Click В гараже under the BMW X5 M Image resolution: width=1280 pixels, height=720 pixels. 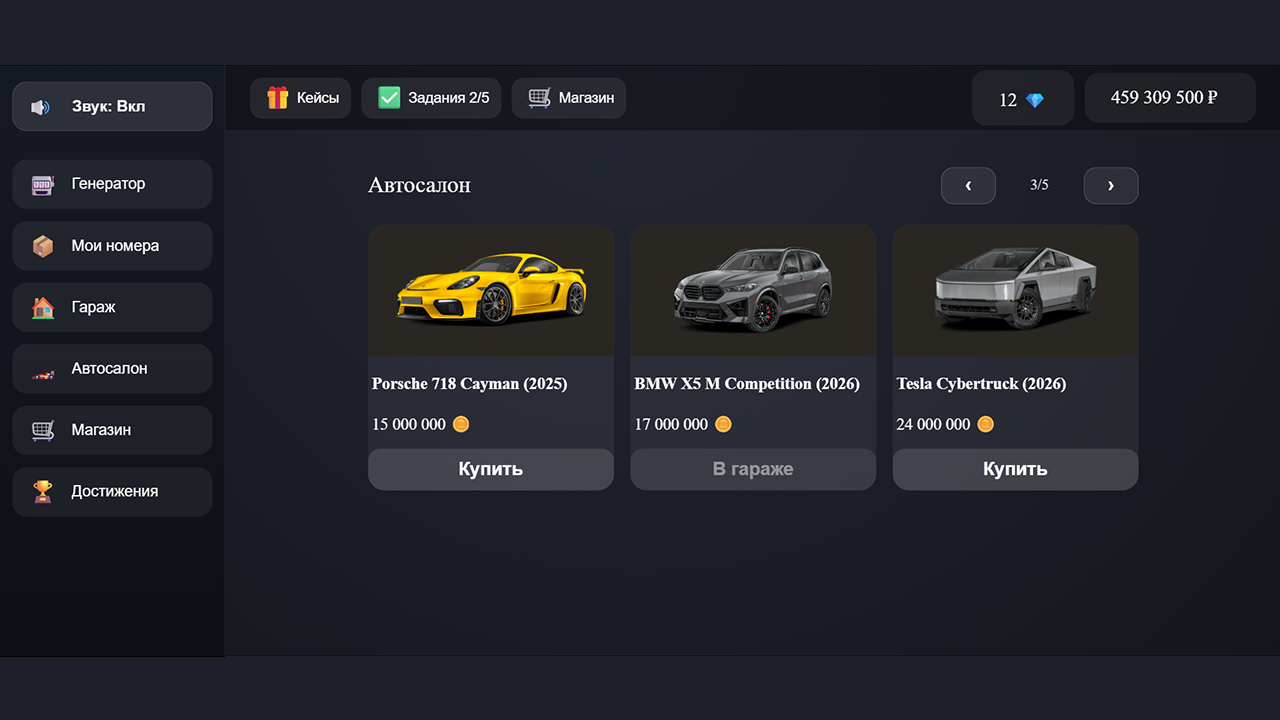[753, 469]
